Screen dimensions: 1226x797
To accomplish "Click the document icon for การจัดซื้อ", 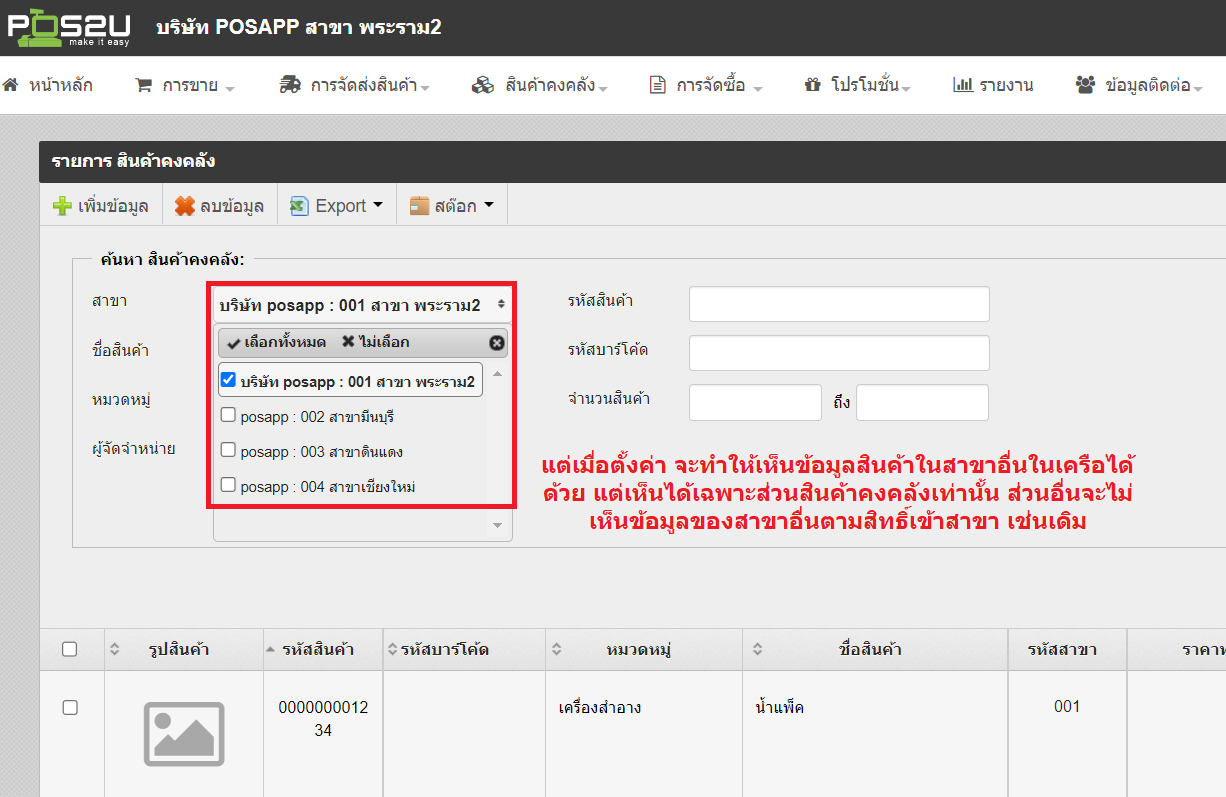I will pyautogui.click(x=657, y=85).
